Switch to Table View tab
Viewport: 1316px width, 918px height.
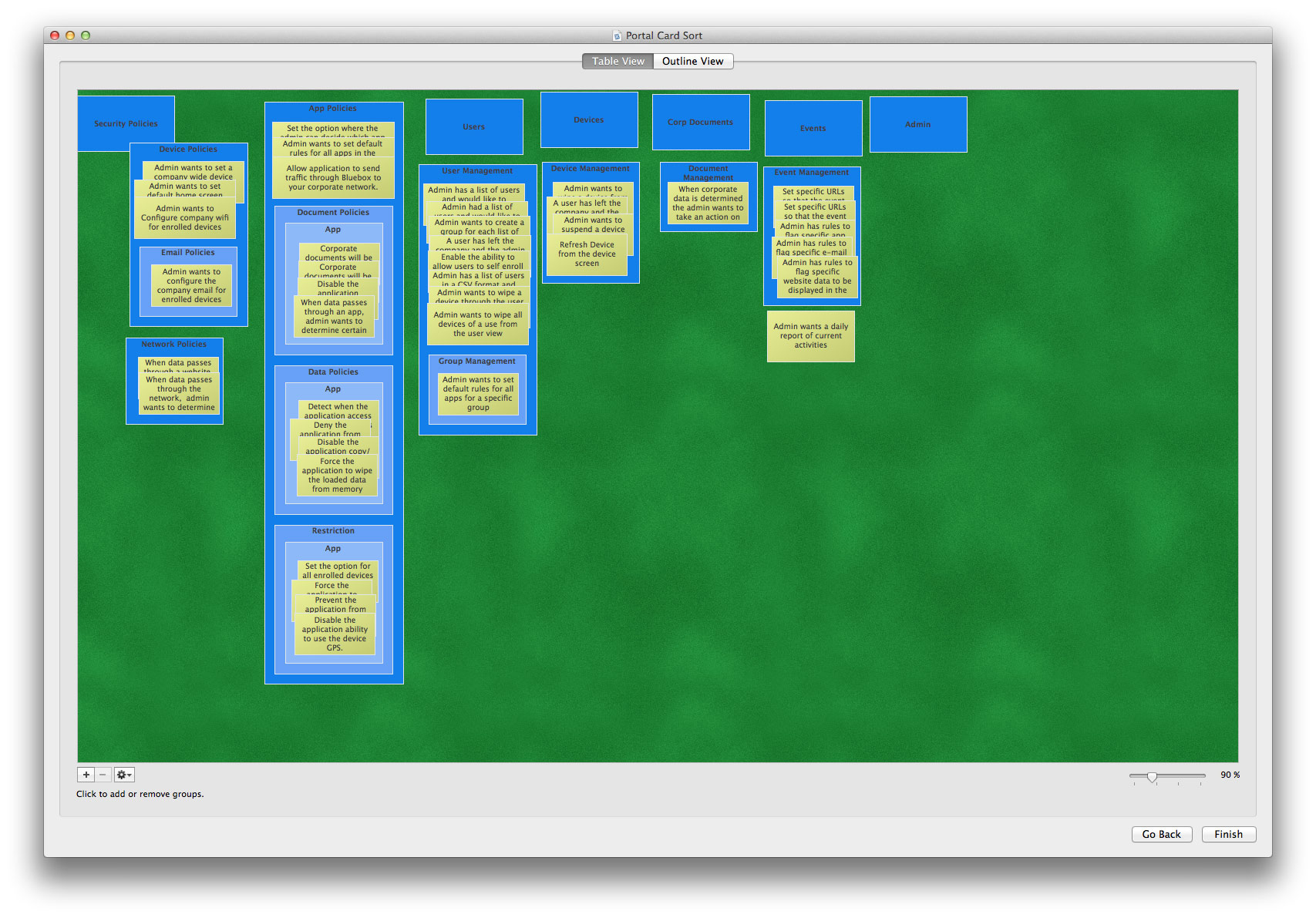pyautogui.click(x=618, y=61)
